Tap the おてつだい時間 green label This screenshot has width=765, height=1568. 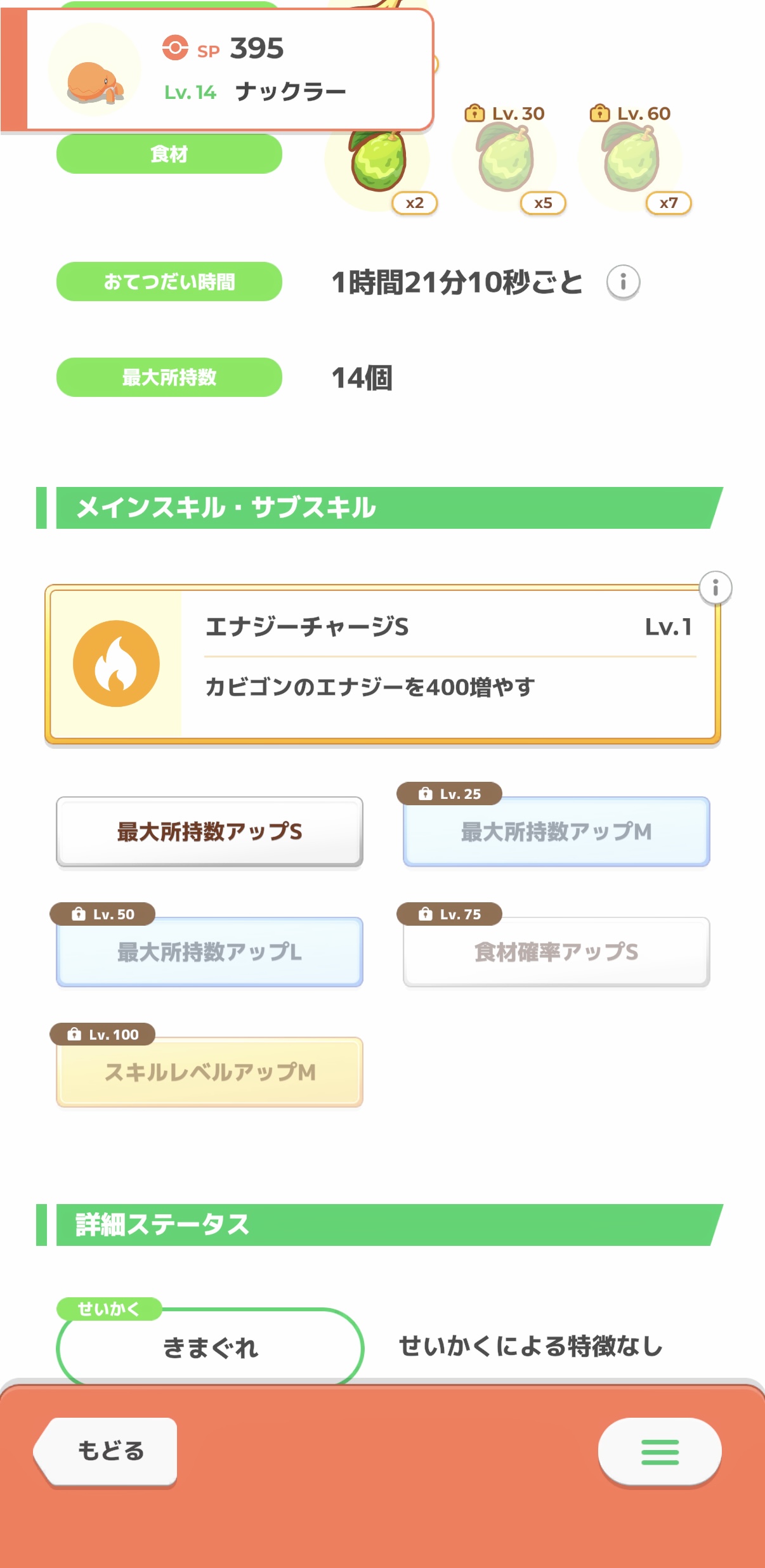click(169, 282)
